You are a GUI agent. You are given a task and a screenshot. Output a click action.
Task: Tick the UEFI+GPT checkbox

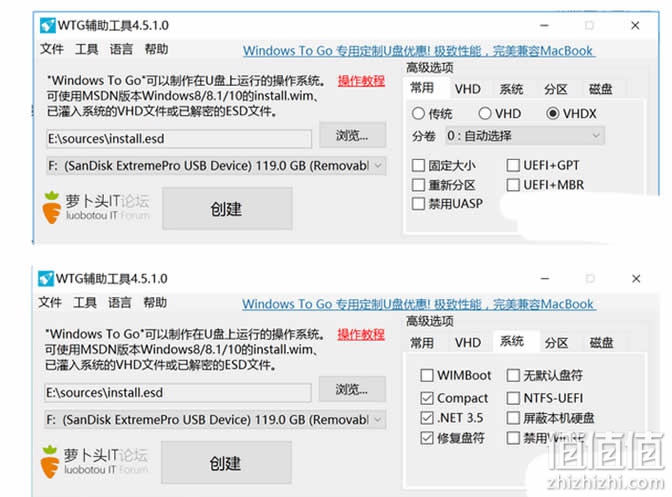tap(513, 165)
